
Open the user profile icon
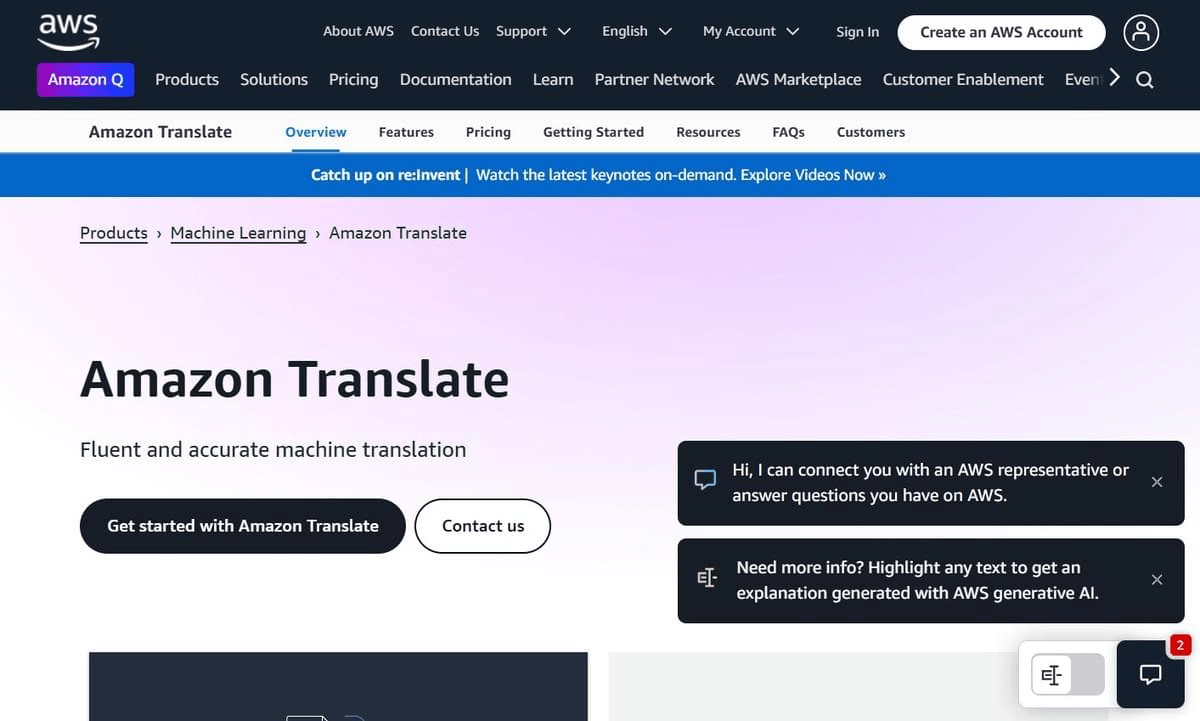(x=1141, y=32)
